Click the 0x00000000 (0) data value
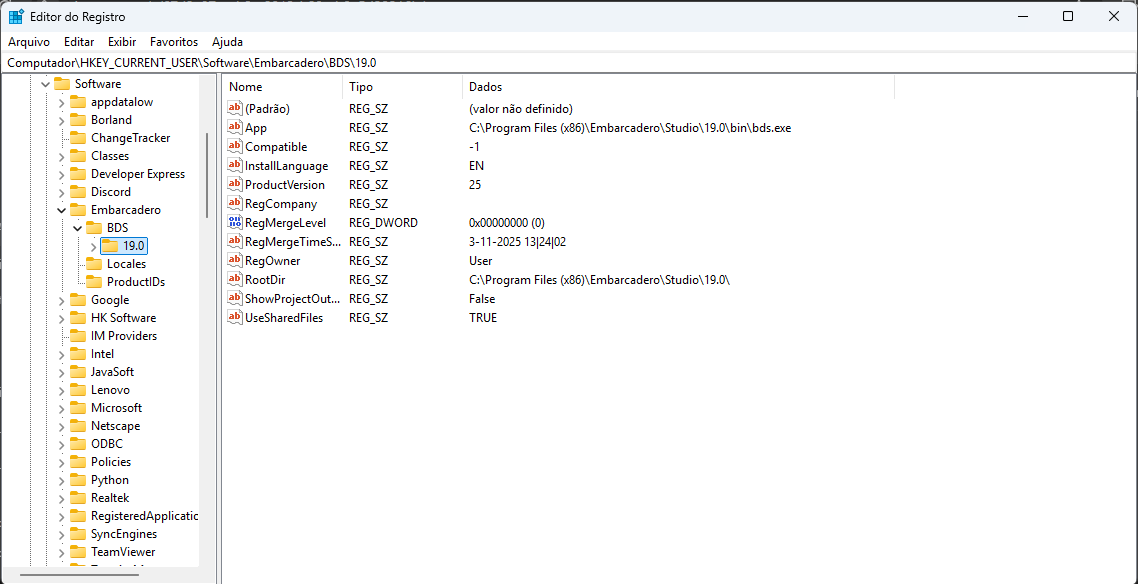 click(507, 223)
